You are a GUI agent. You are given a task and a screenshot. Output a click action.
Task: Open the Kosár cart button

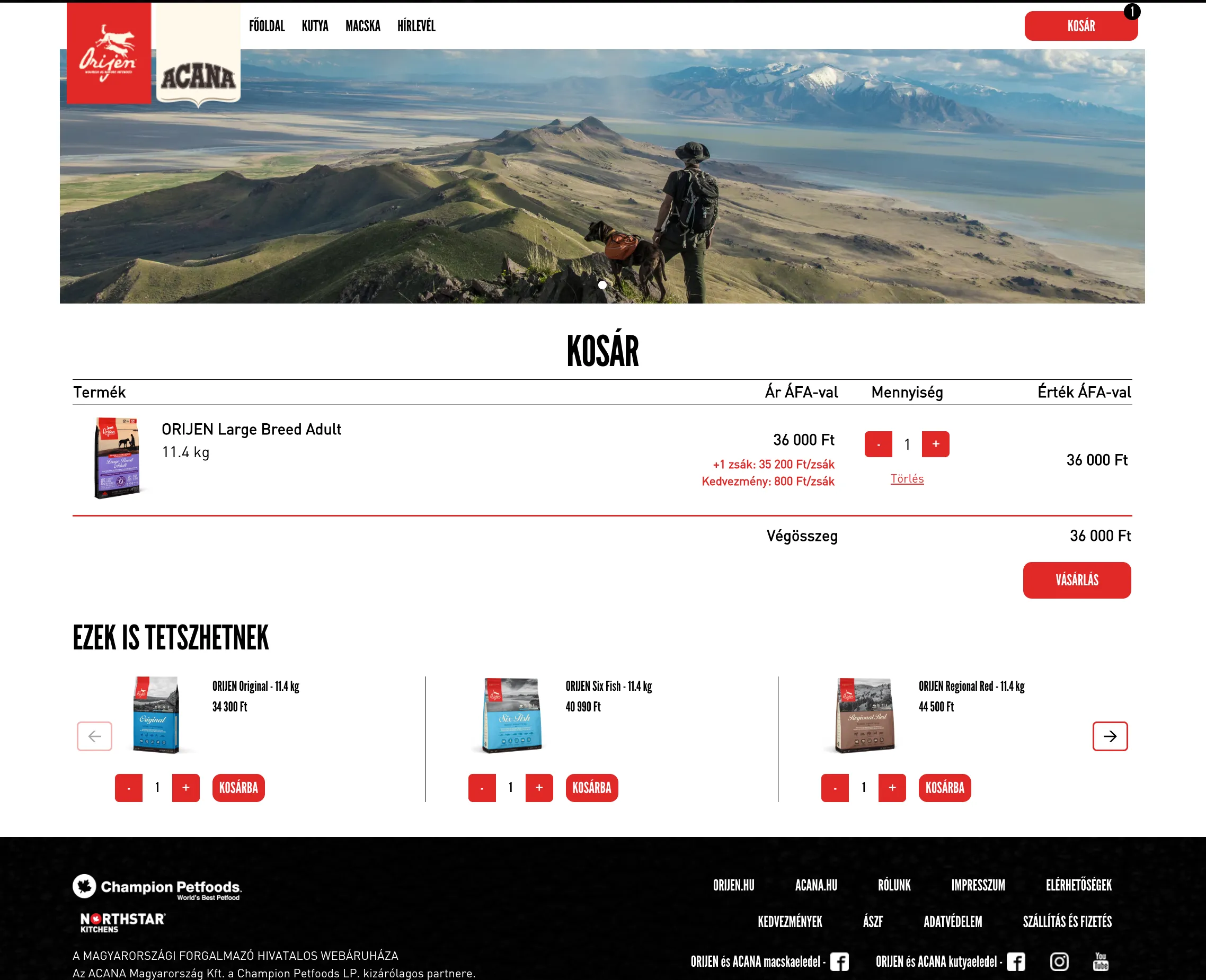pos(1081,26)
